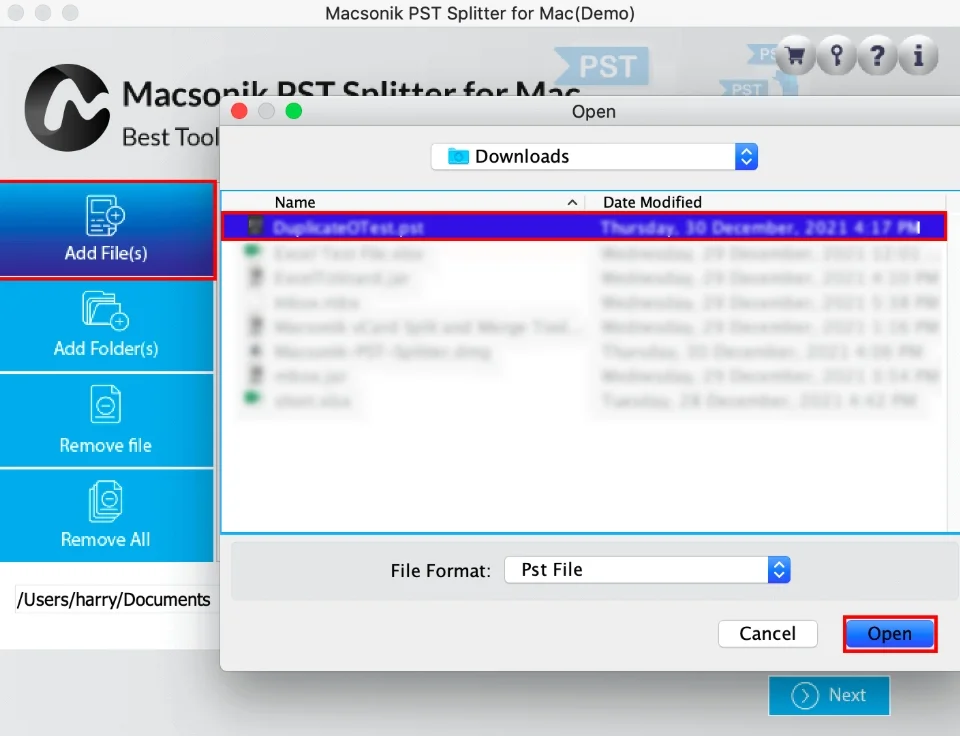Click the Open button in dialog
Image resolution: width=960 pixels, height=736 pixels.
click(890, 634)
